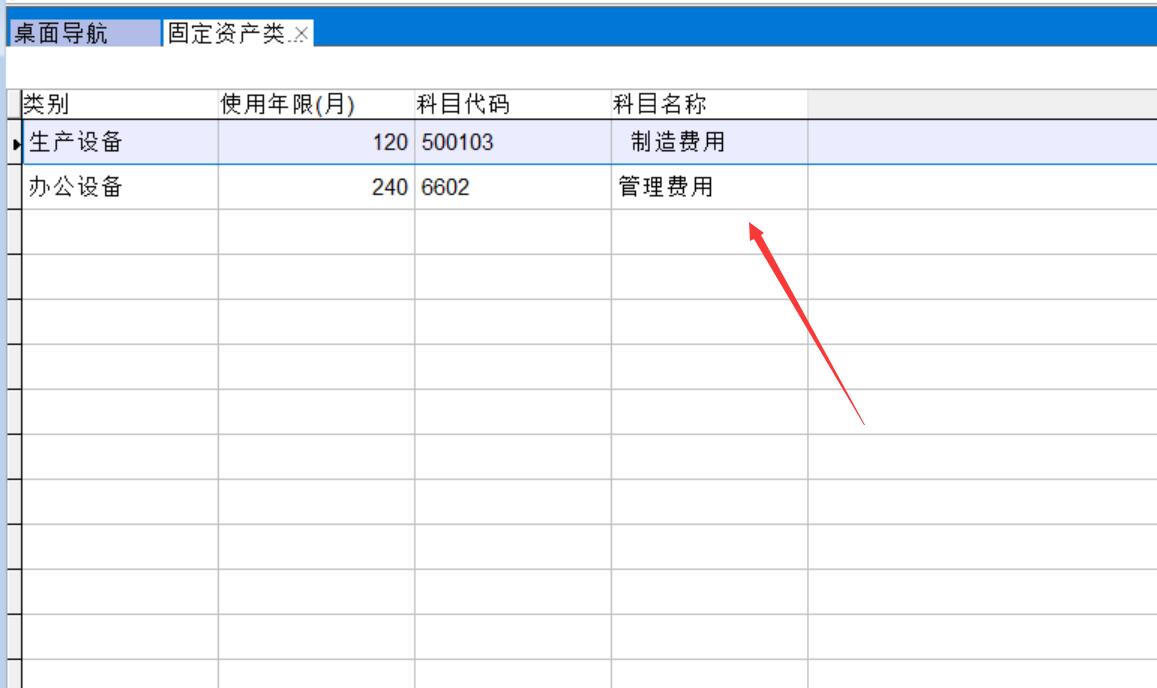Click the first empty 科目名称 cell below 管理费用
The height and width of the screenshot is (688, 1157).
[x=709, y=232]
